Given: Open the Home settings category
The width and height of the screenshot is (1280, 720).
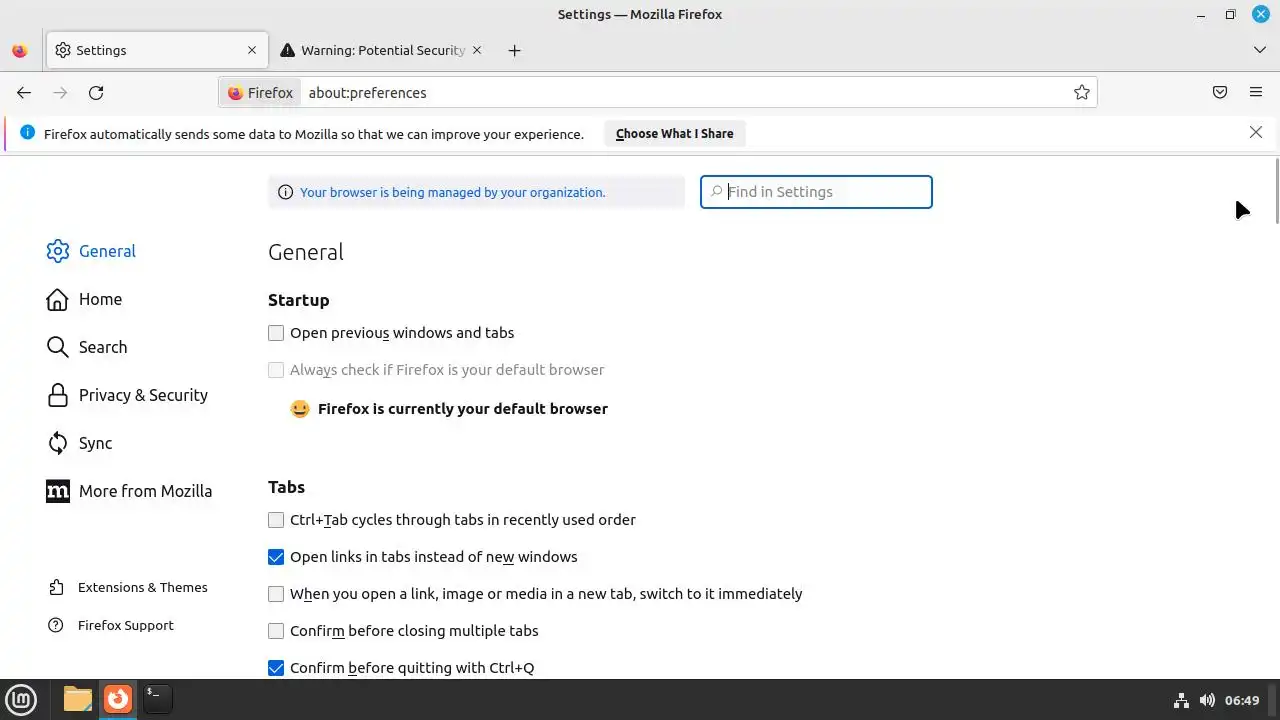Looking at the screenshot, I should [x=84, y=299].
